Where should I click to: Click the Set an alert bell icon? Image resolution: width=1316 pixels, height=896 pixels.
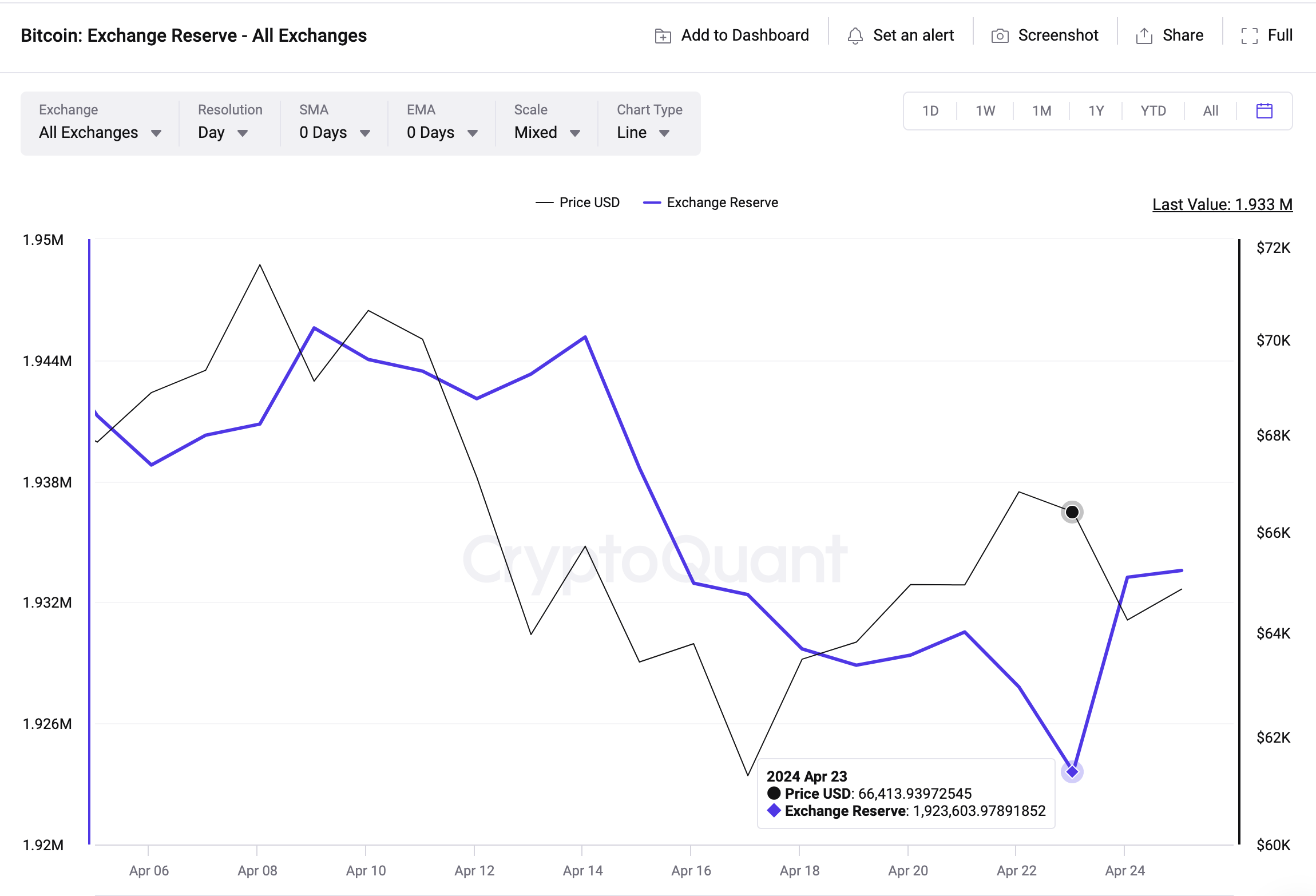tap(855, 35)
